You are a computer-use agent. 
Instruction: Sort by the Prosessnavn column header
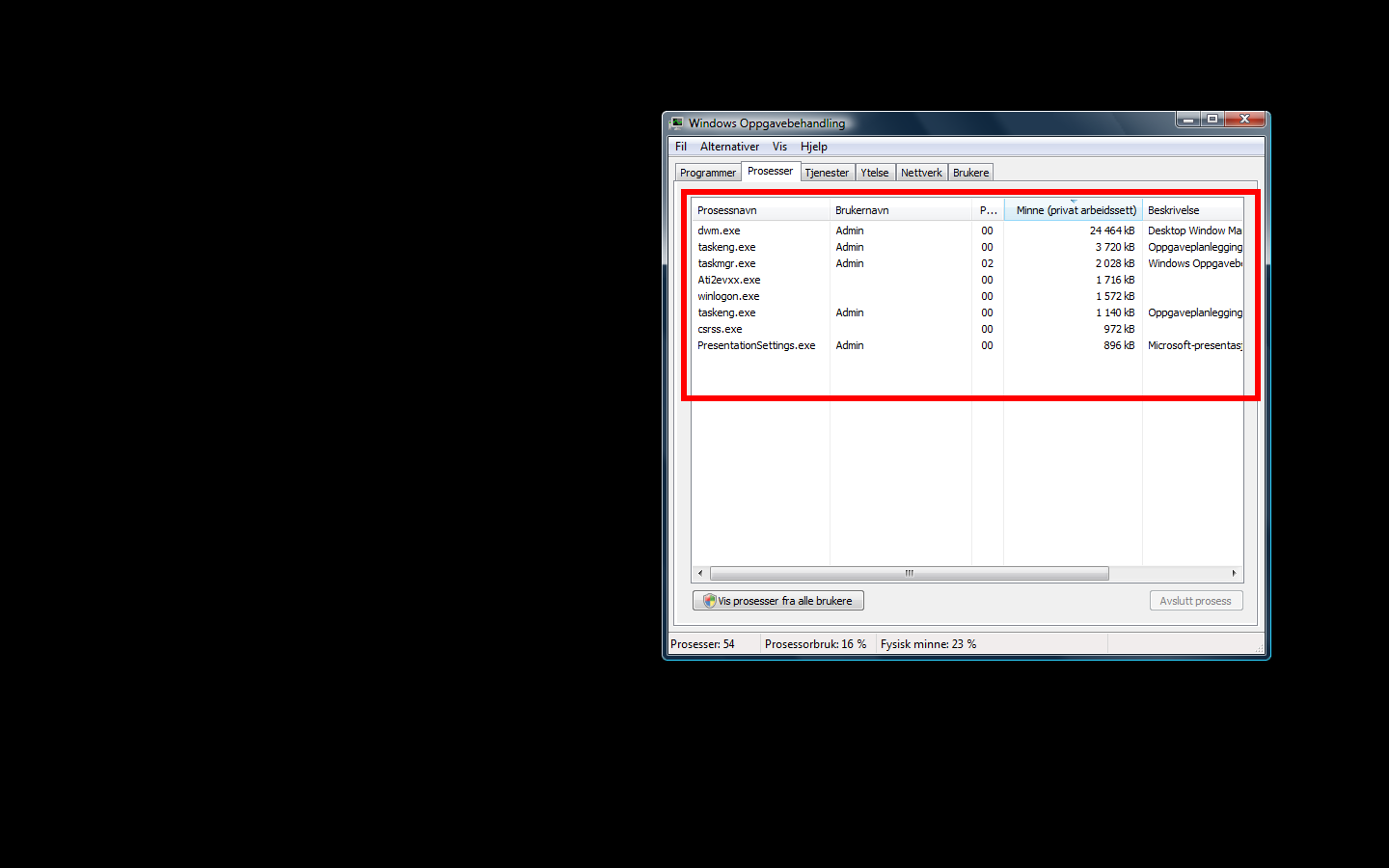pos(760,210)
